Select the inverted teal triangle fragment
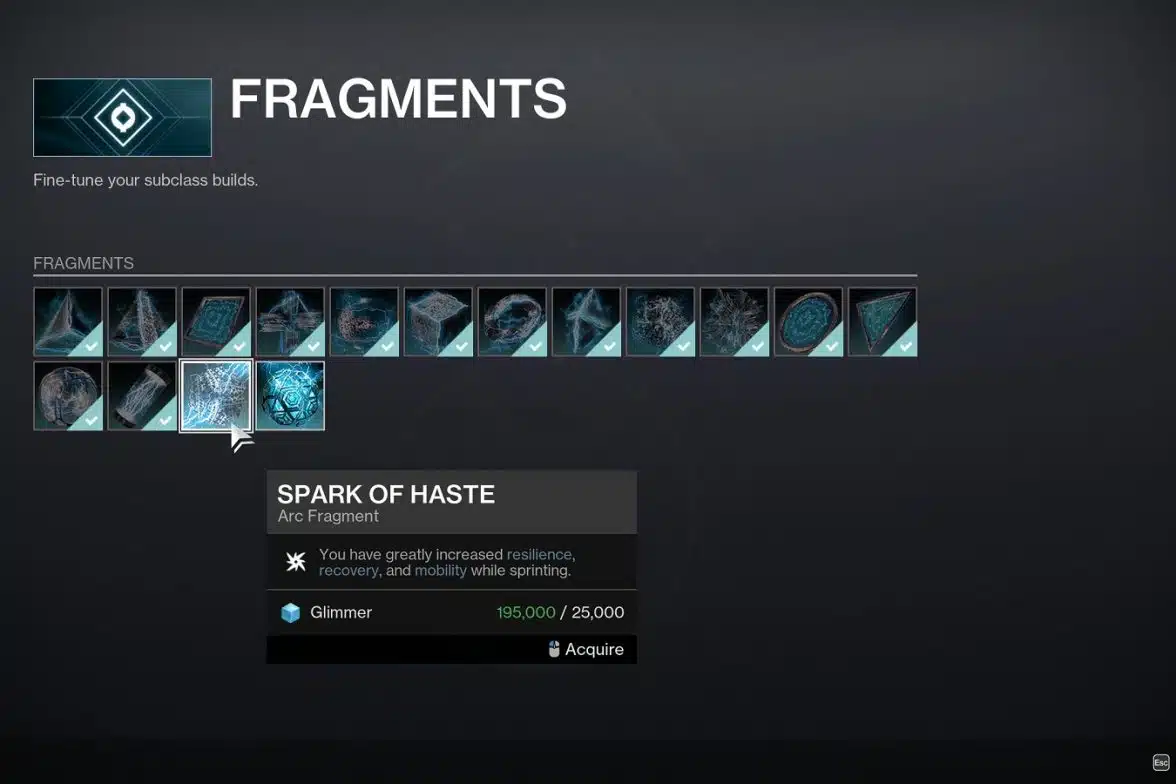Image resolution: width=1176 pixels, height=784 pixels. click(x=883, y=321)
